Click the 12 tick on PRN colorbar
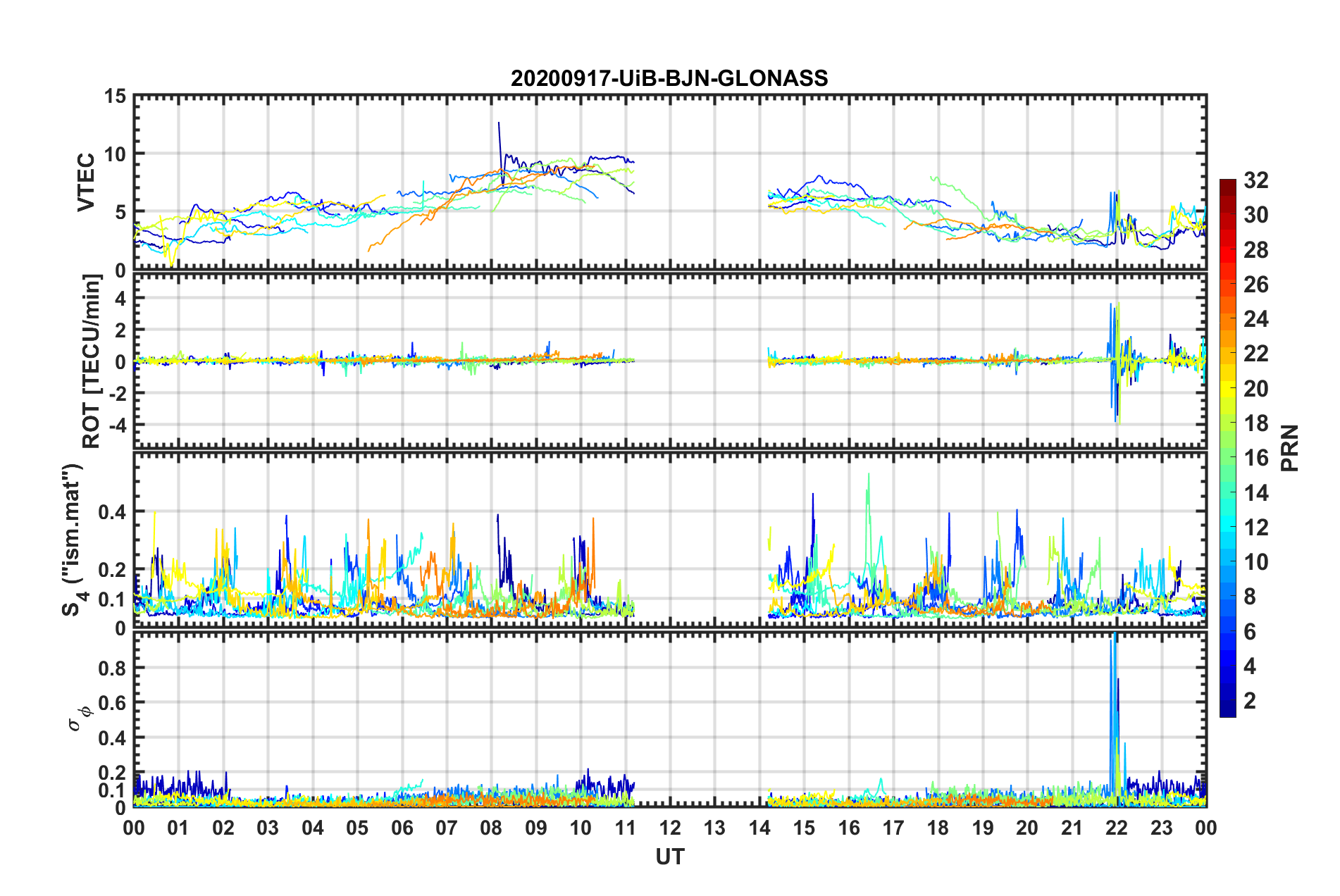Viewport: 1340px width, 896px height. (1255, 528)
